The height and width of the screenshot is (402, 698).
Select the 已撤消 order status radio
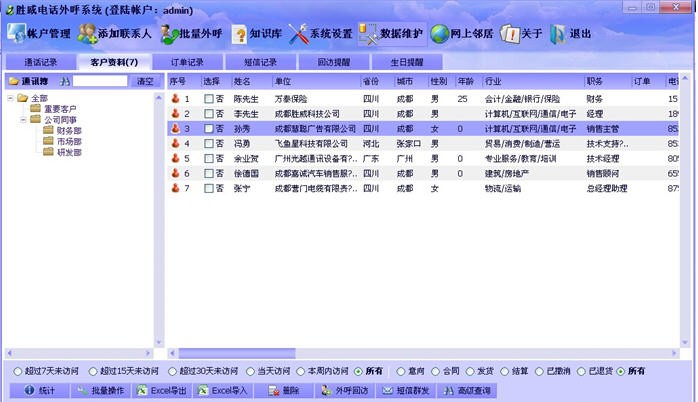pyautogui.click(x=539, y=371)
